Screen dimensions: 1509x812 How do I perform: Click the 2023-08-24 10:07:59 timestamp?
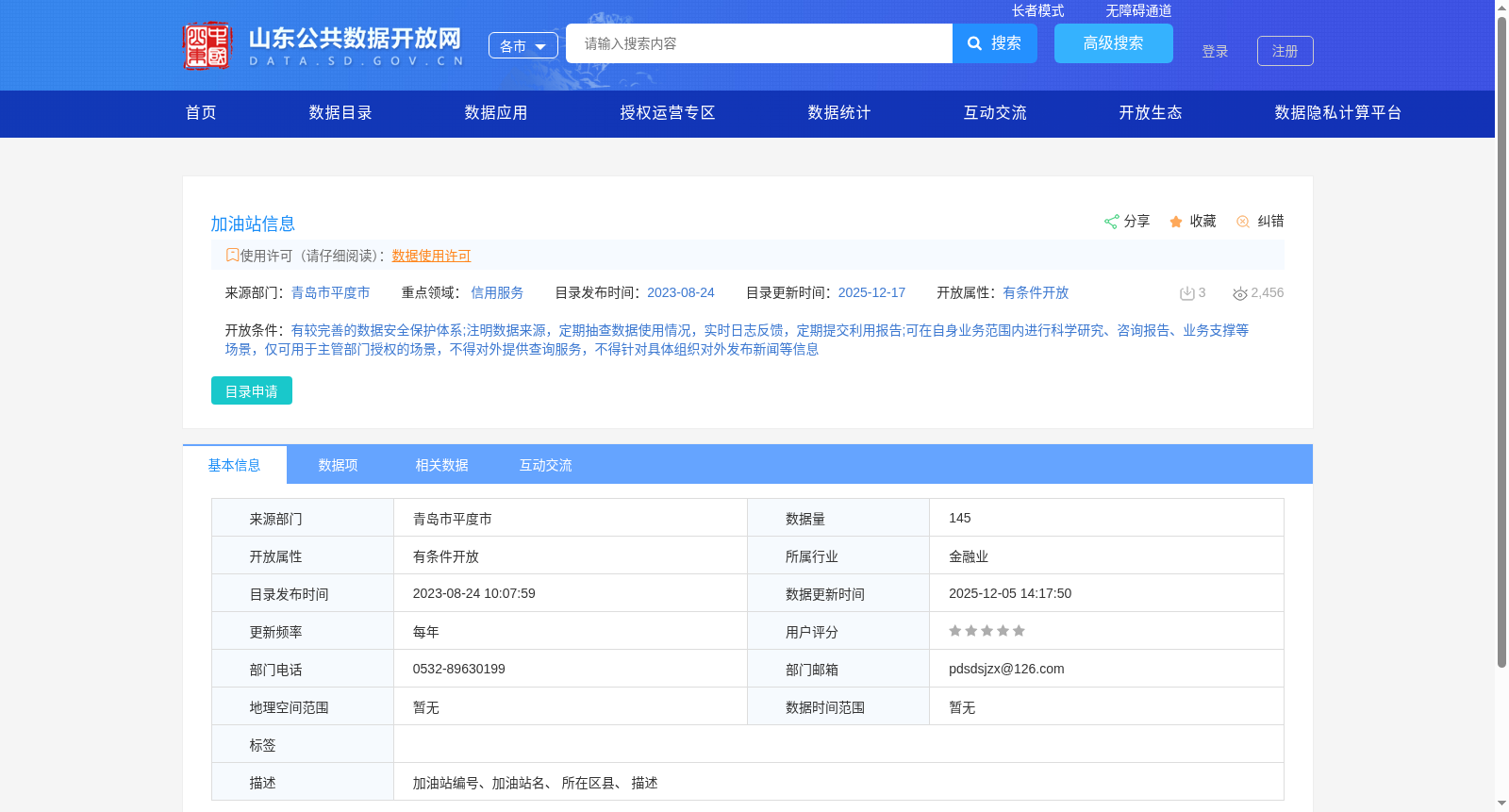pos(474,593)
